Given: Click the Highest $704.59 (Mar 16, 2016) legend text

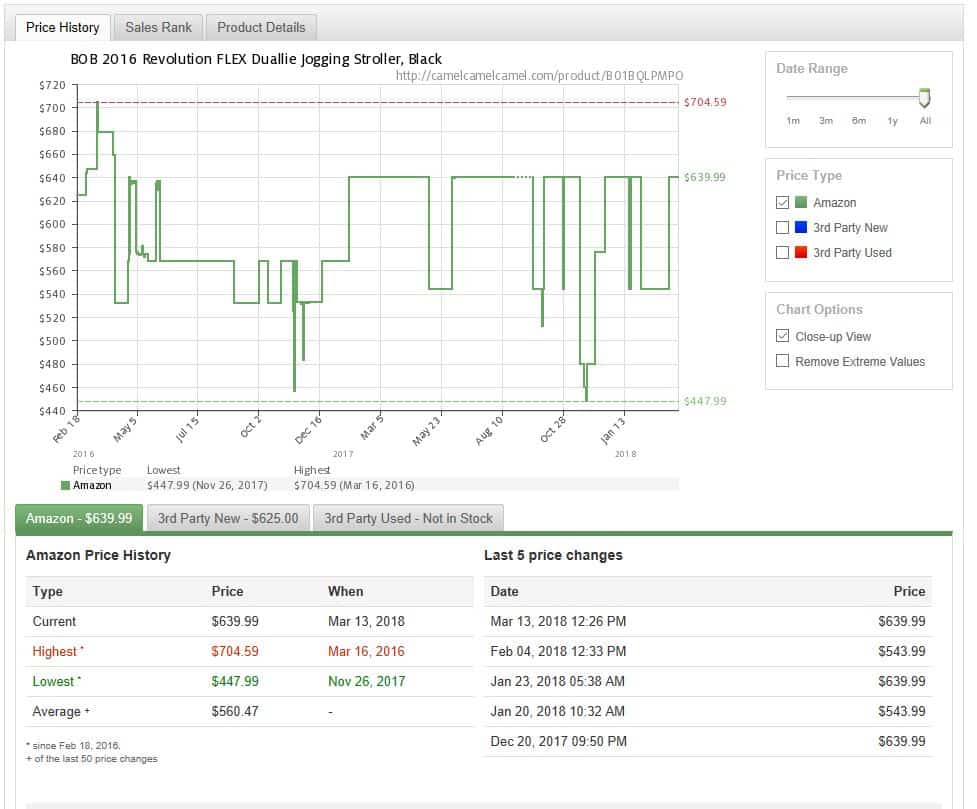Looking at the screenshot, I should tap(354, 485).
